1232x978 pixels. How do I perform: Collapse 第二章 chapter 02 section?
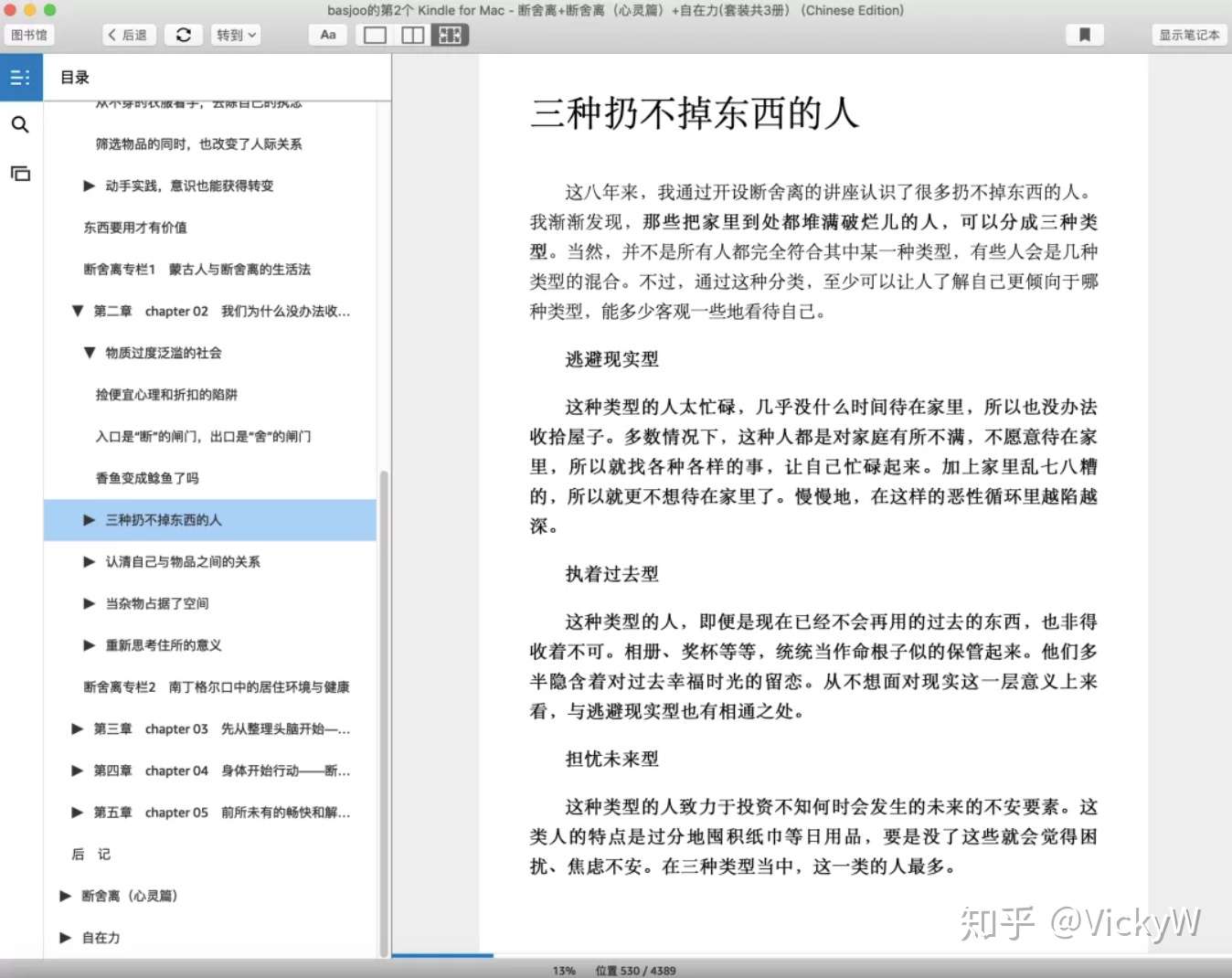[78, 311]
